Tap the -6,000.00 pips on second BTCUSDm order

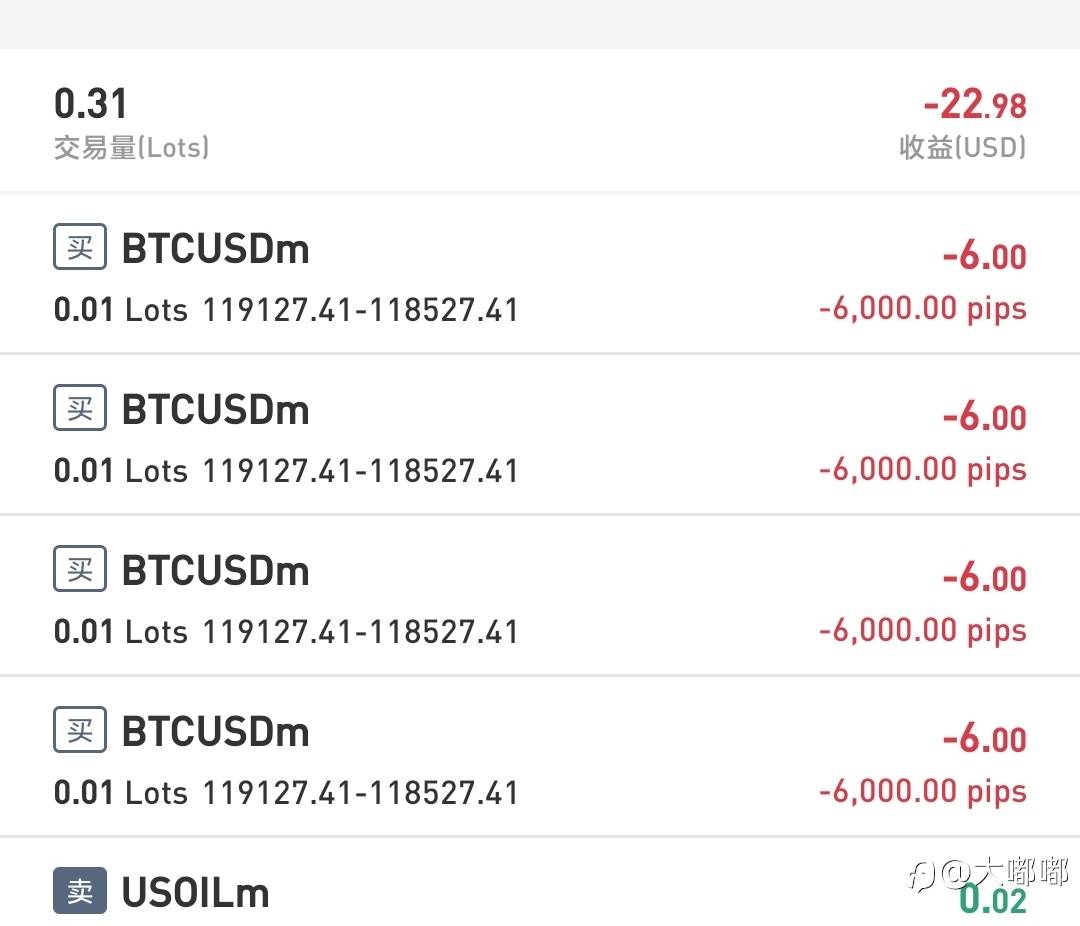[922, 469]
